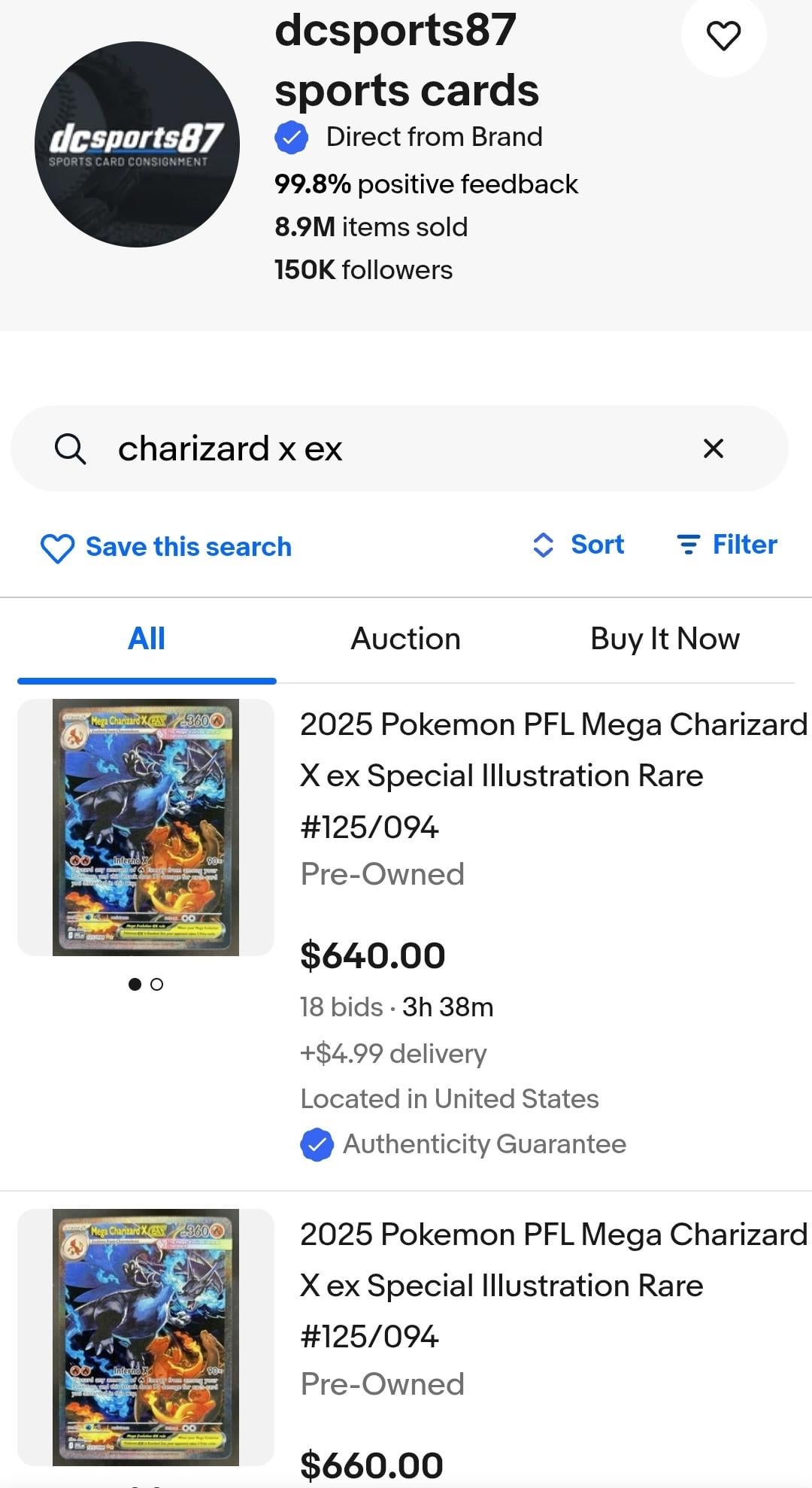Tap the blue verified badge near Direct from Brand
This screenshot has height=1488, width=812.
pos(292,138)
